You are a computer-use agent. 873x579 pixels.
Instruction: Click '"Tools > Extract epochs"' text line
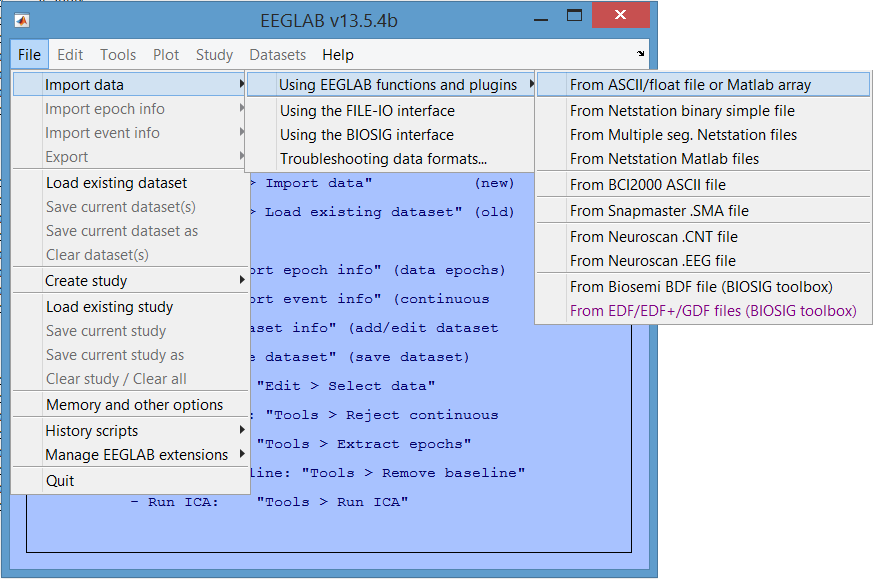coord(364,444)
